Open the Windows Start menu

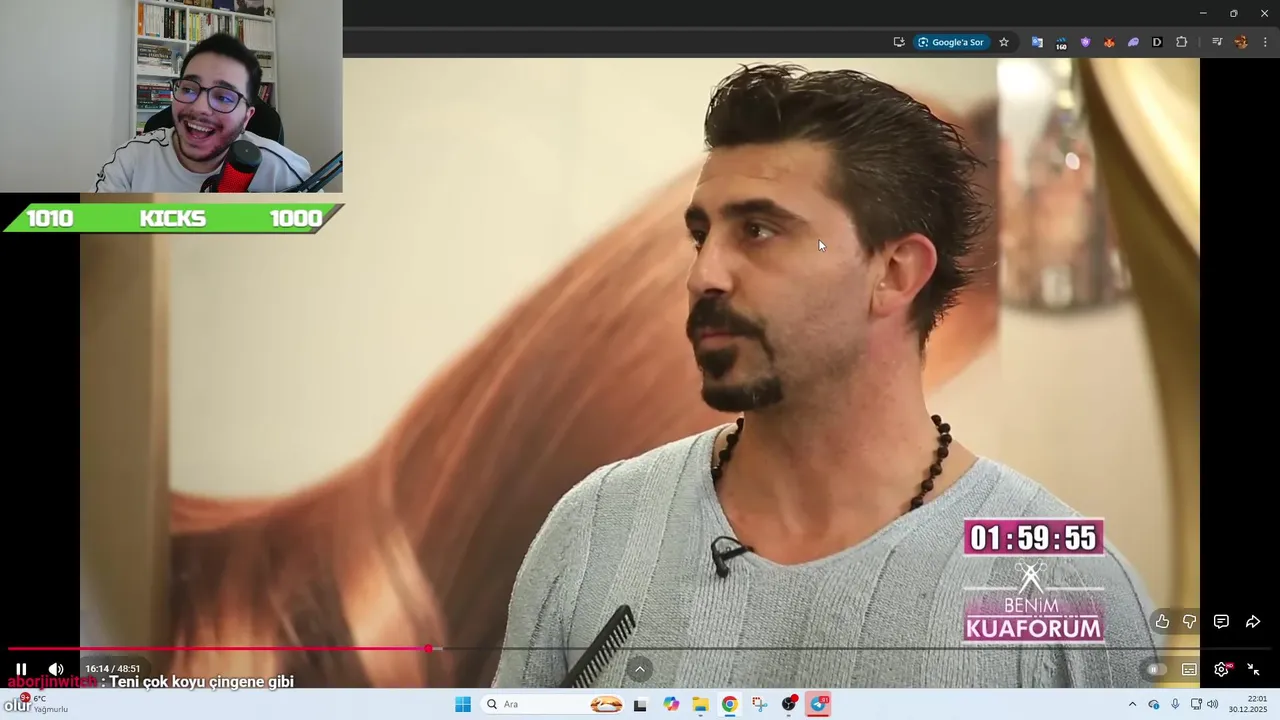click(x=463, y=704)
